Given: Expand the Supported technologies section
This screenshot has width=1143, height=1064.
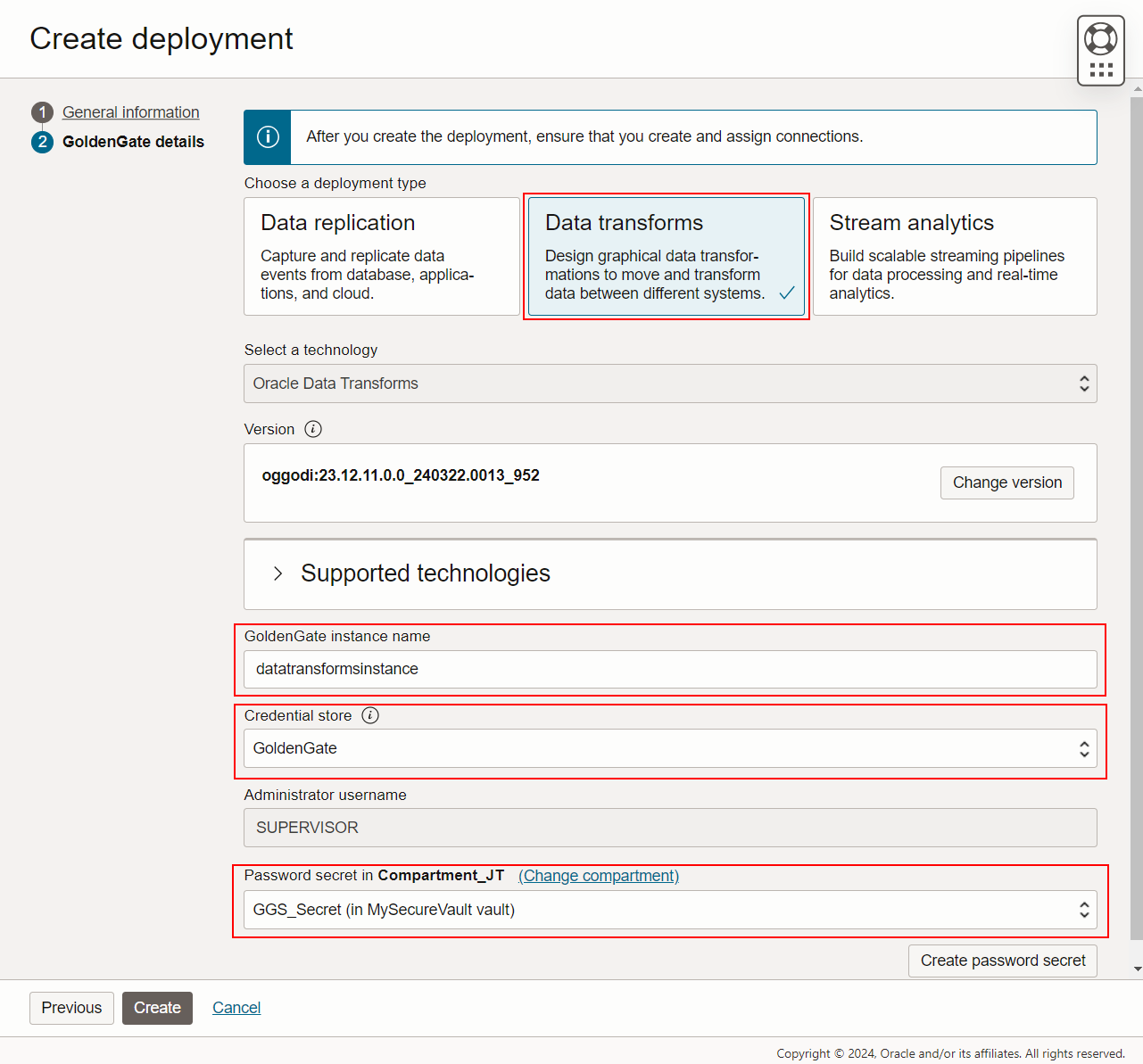Looking at the screenshot, I should (278, 573).
